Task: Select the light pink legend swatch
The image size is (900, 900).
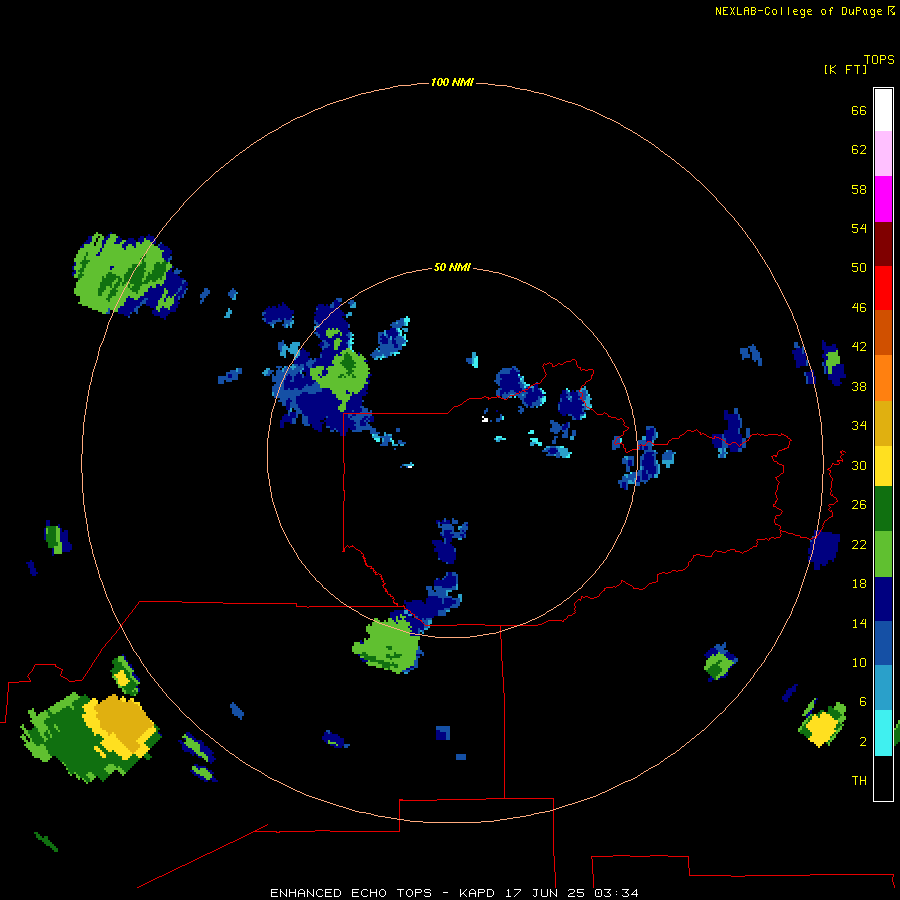Action: (883, 154)
